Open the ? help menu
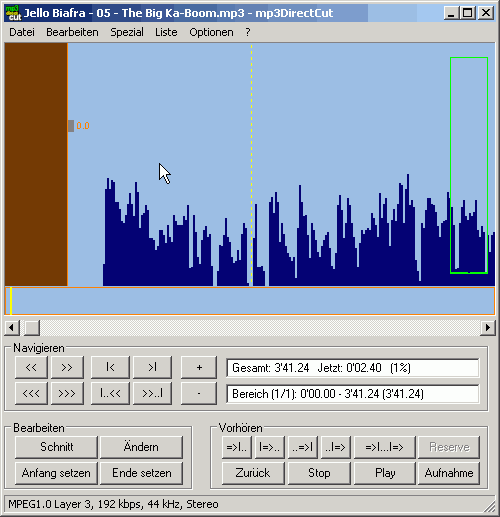This screenshot has width=500, height=517. pos(248,32)
